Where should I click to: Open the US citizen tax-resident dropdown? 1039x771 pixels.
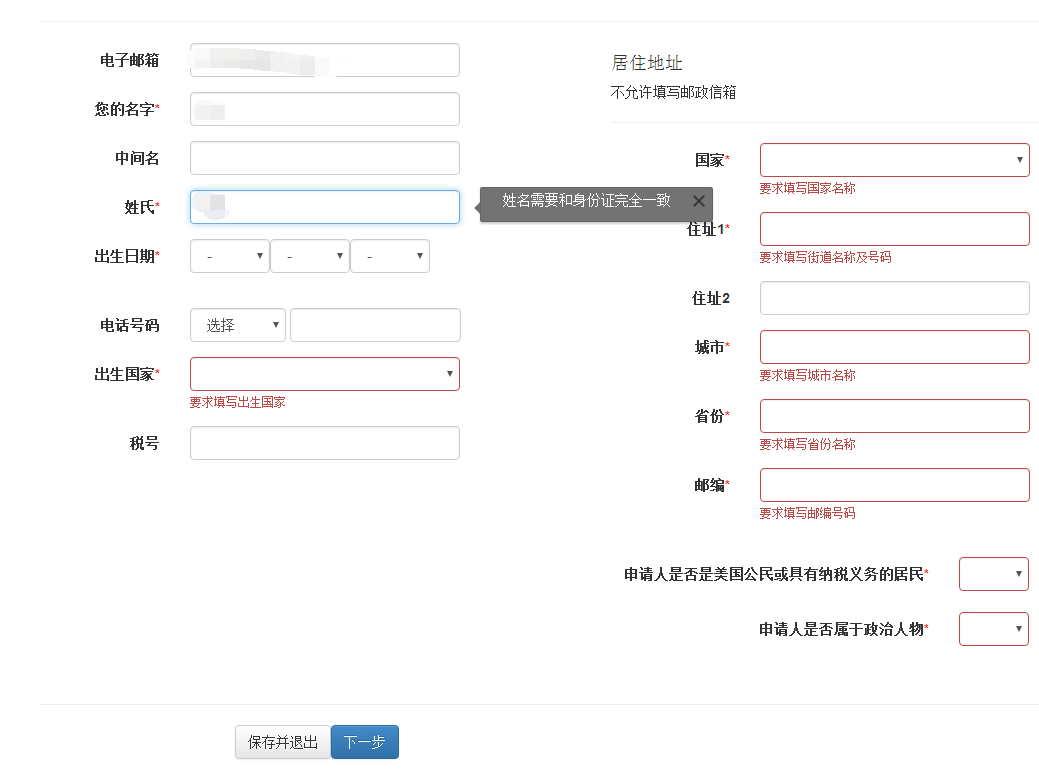point(993,574)
